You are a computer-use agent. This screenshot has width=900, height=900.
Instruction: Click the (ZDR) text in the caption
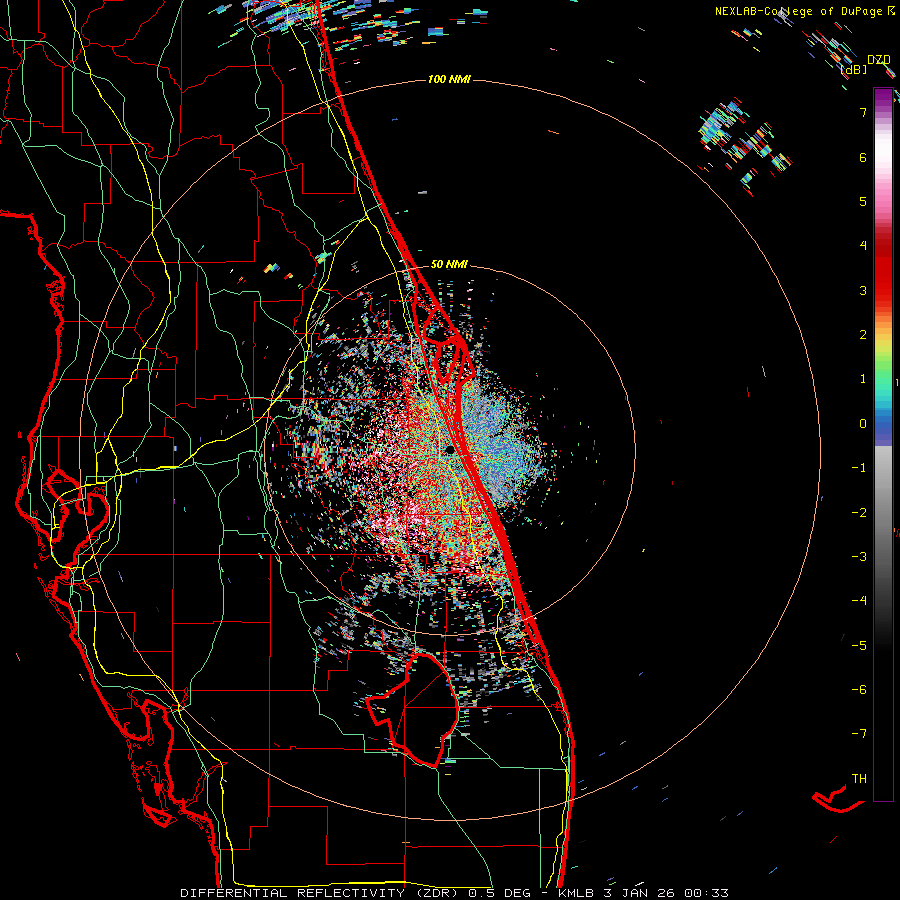pos(436,893)
